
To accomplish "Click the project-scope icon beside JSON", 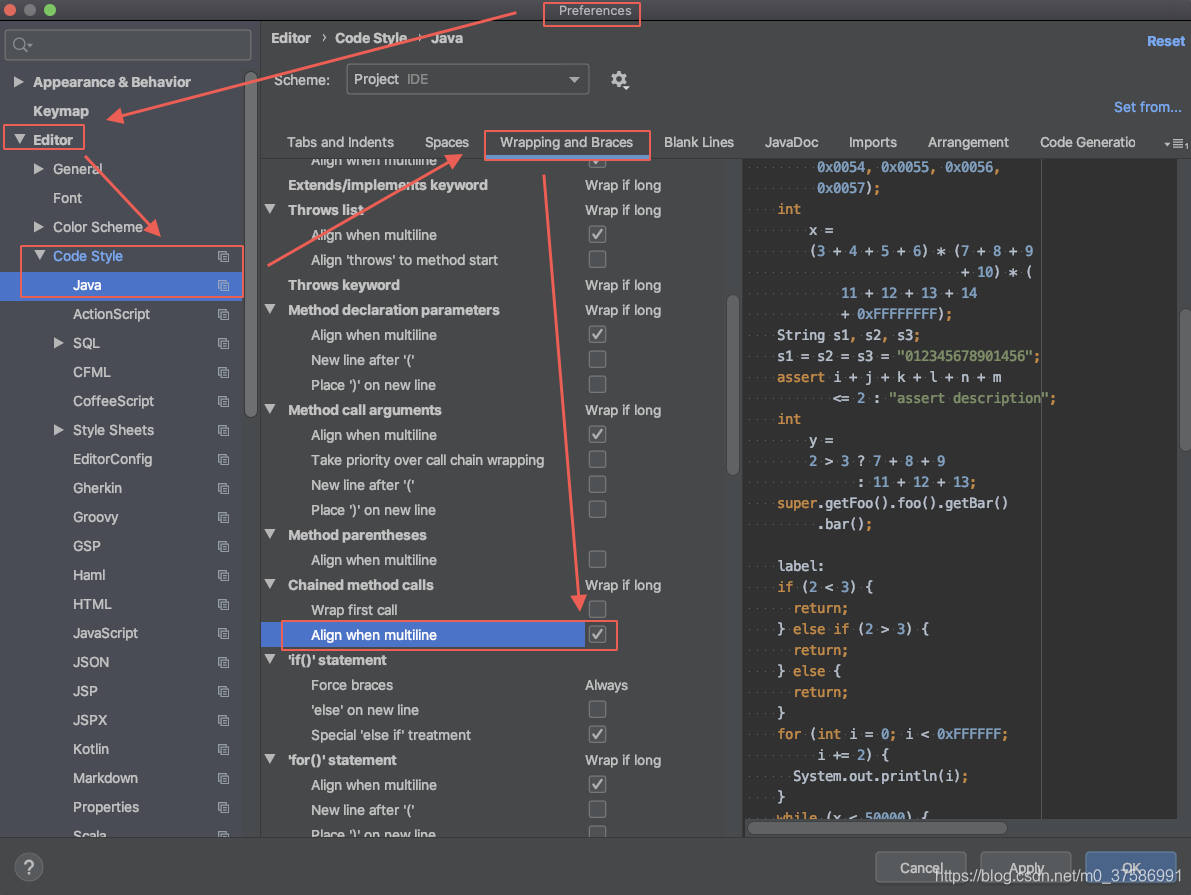I will (223, 663).
